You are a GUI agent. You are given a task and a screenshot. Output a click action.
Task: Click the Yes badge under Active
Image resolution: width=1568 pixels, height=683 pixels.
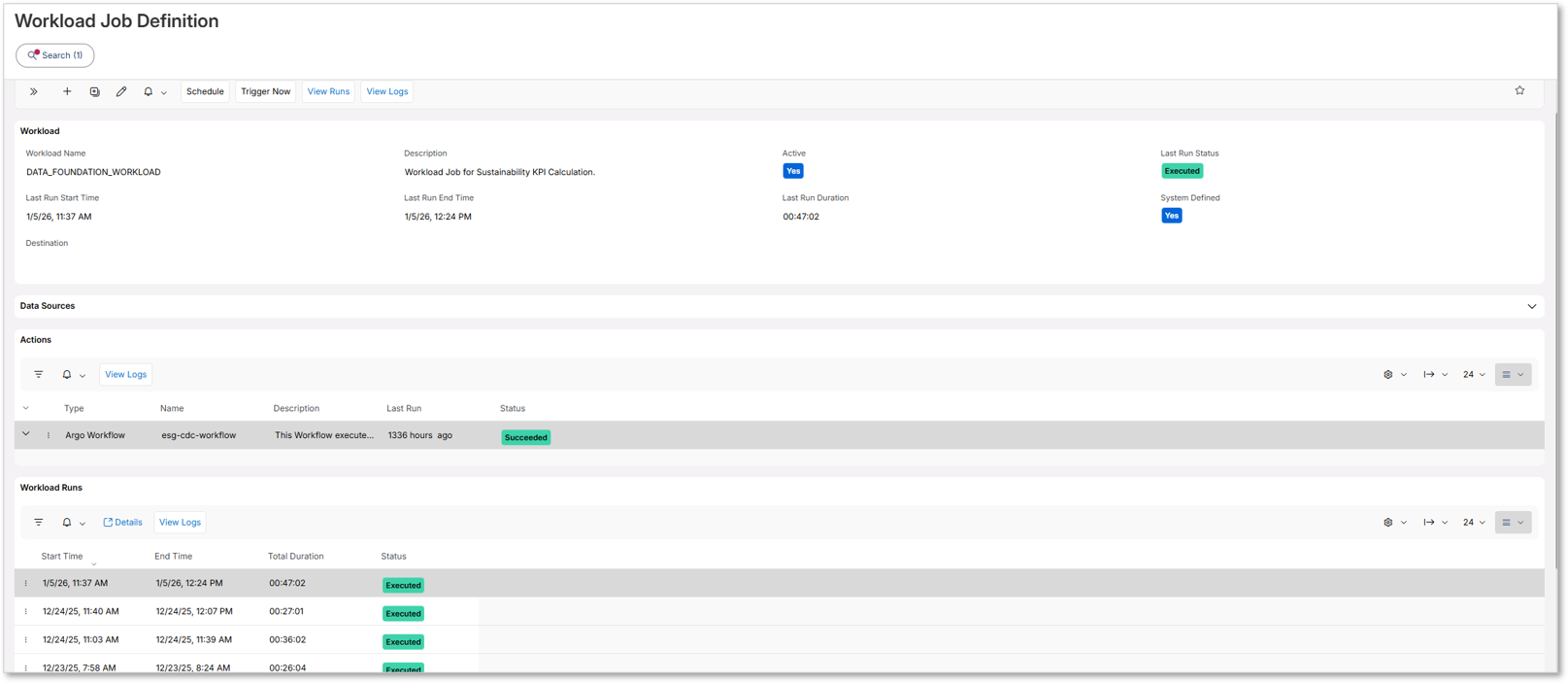click(793, 171)
